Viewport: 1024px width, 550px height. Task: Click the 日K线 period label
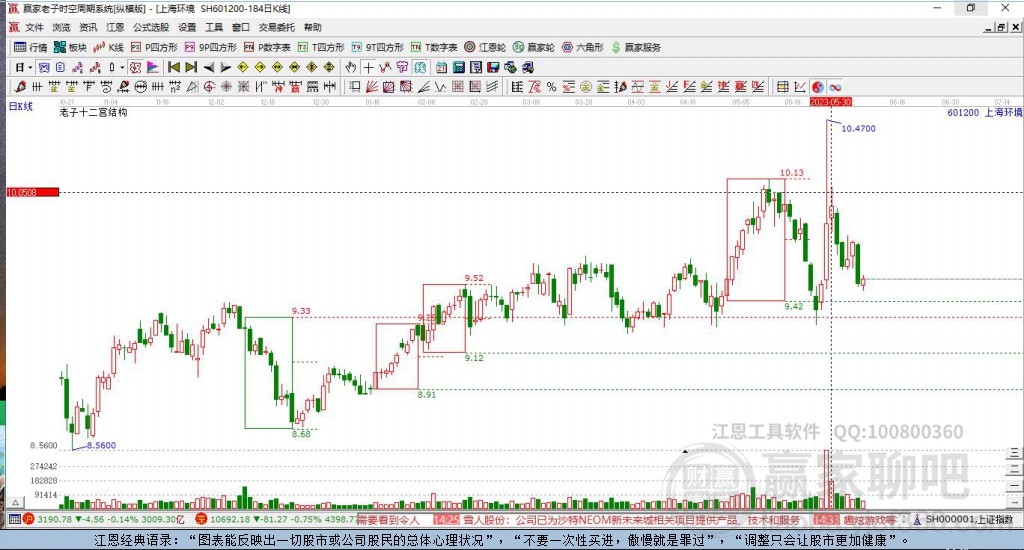pyautogui.click(x=20, y=106)
